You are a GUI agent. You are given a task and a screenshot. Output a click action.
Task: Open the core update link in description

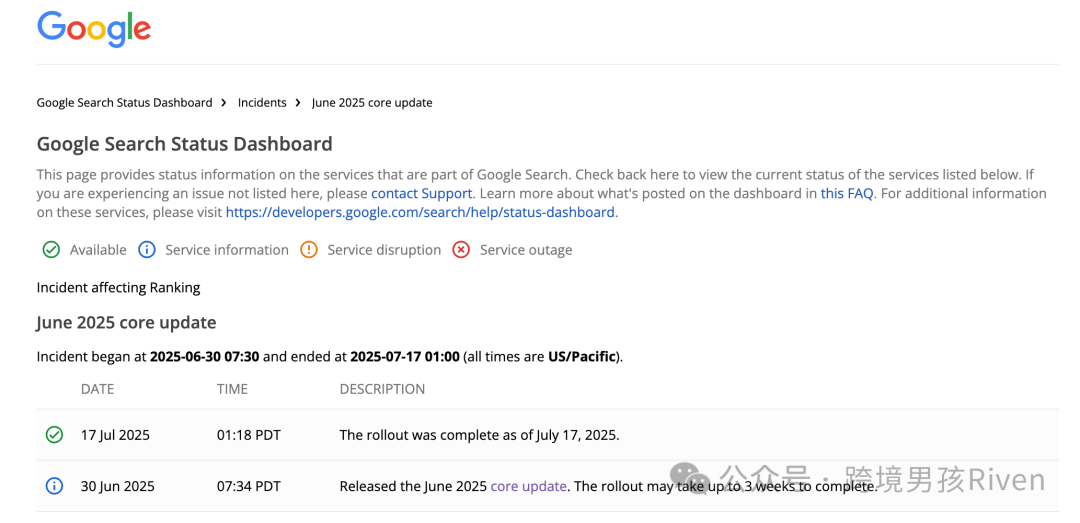(x=528, y=486)
